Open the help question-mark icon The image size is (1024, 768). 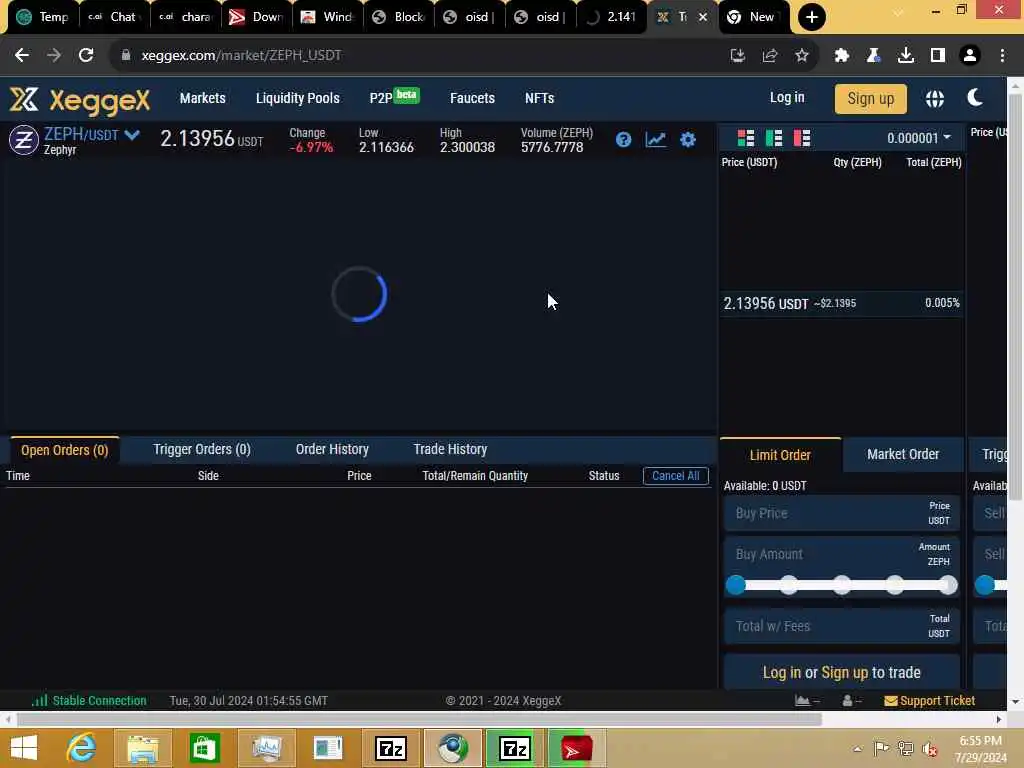pyautogui.click(x=623, y=139)
